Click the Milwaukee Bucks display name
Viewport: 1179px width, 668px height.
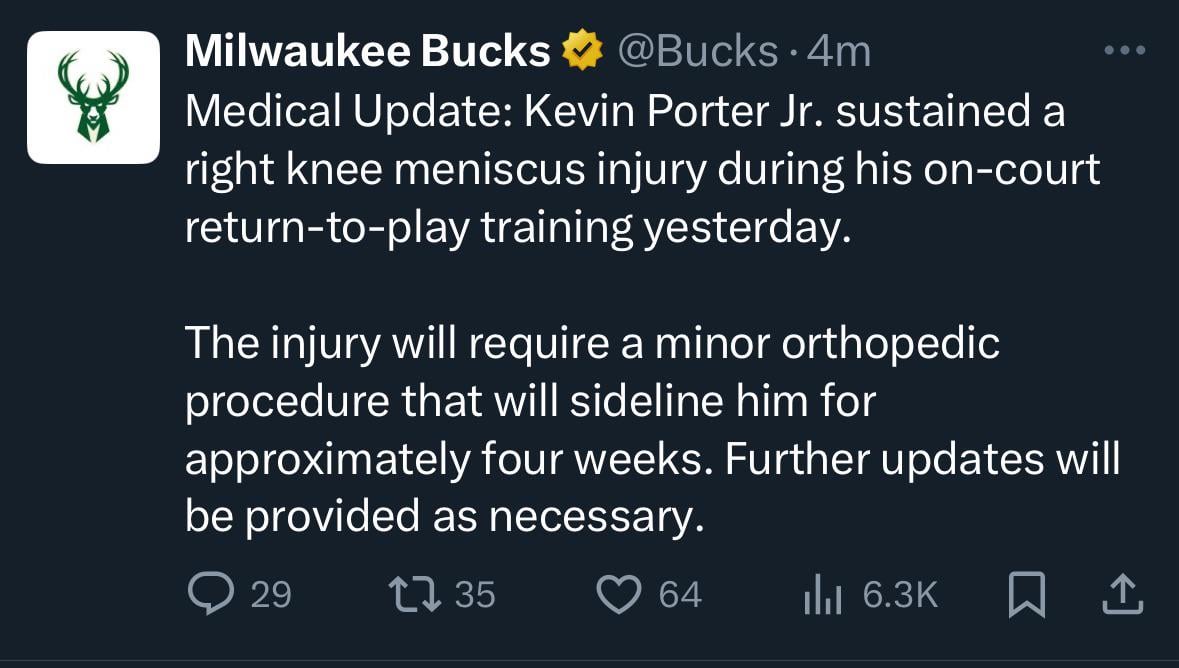pos(367,52)
